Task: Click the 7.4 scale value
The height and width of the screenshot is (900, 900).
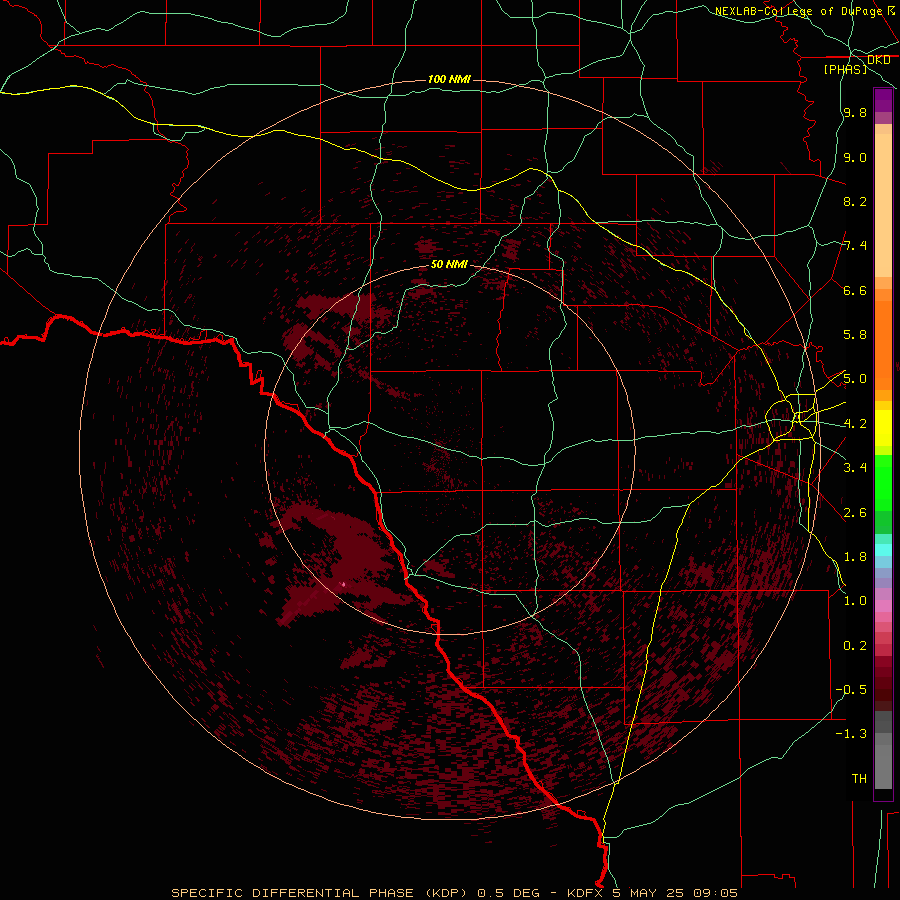Action: [855, 246]
